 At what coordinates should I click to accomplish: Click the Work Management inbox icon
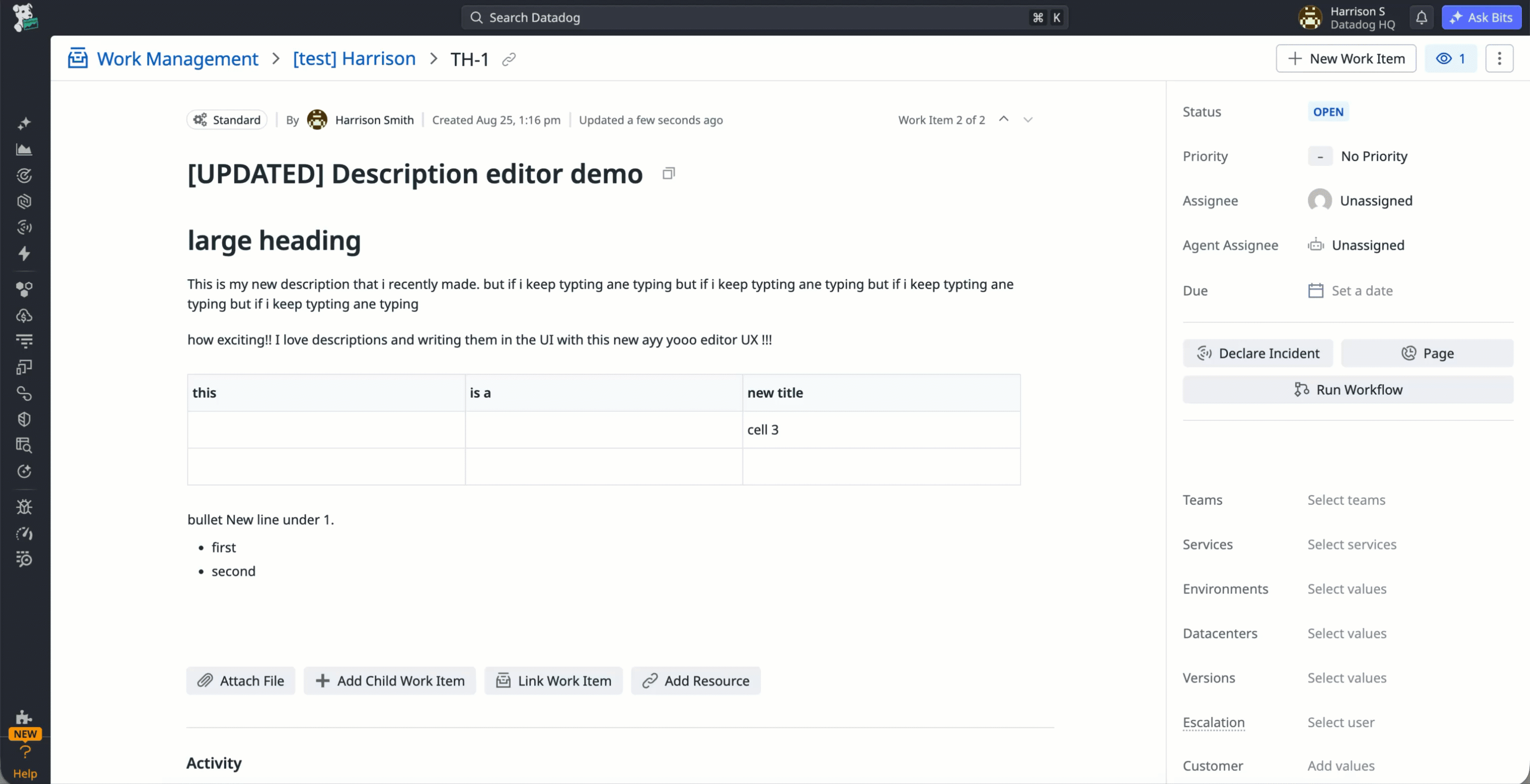(78, 58)
